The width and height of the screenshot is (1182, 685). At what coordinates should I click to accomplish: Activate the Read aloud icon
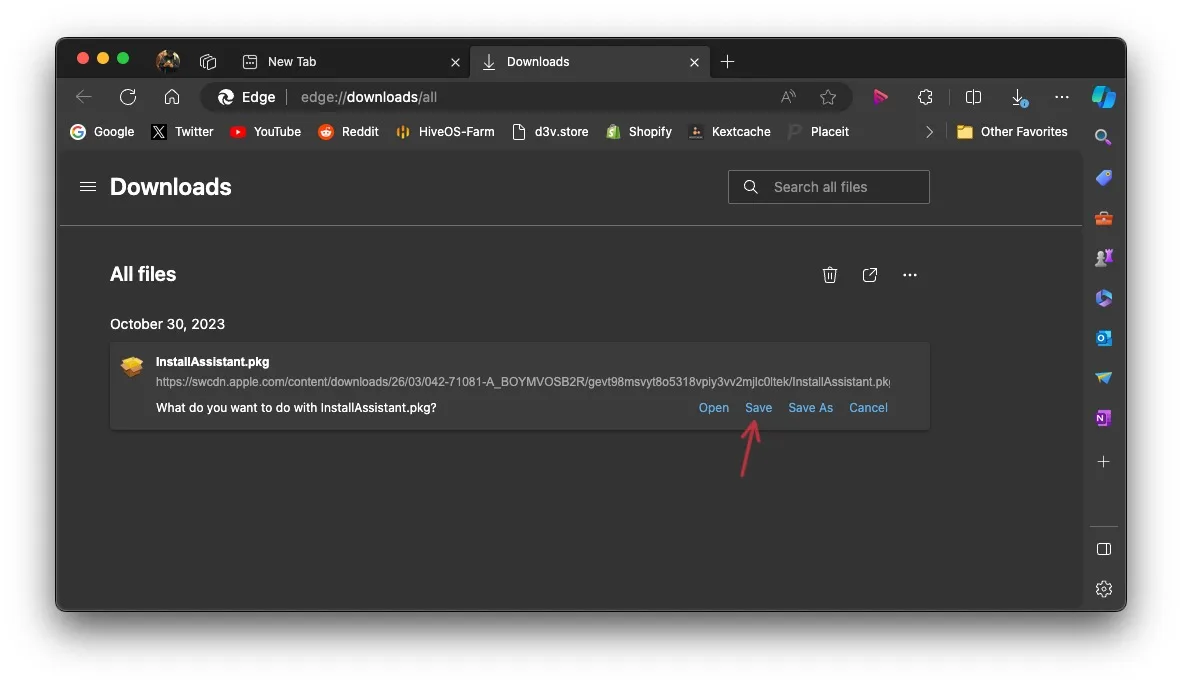(x=789, y=96)
